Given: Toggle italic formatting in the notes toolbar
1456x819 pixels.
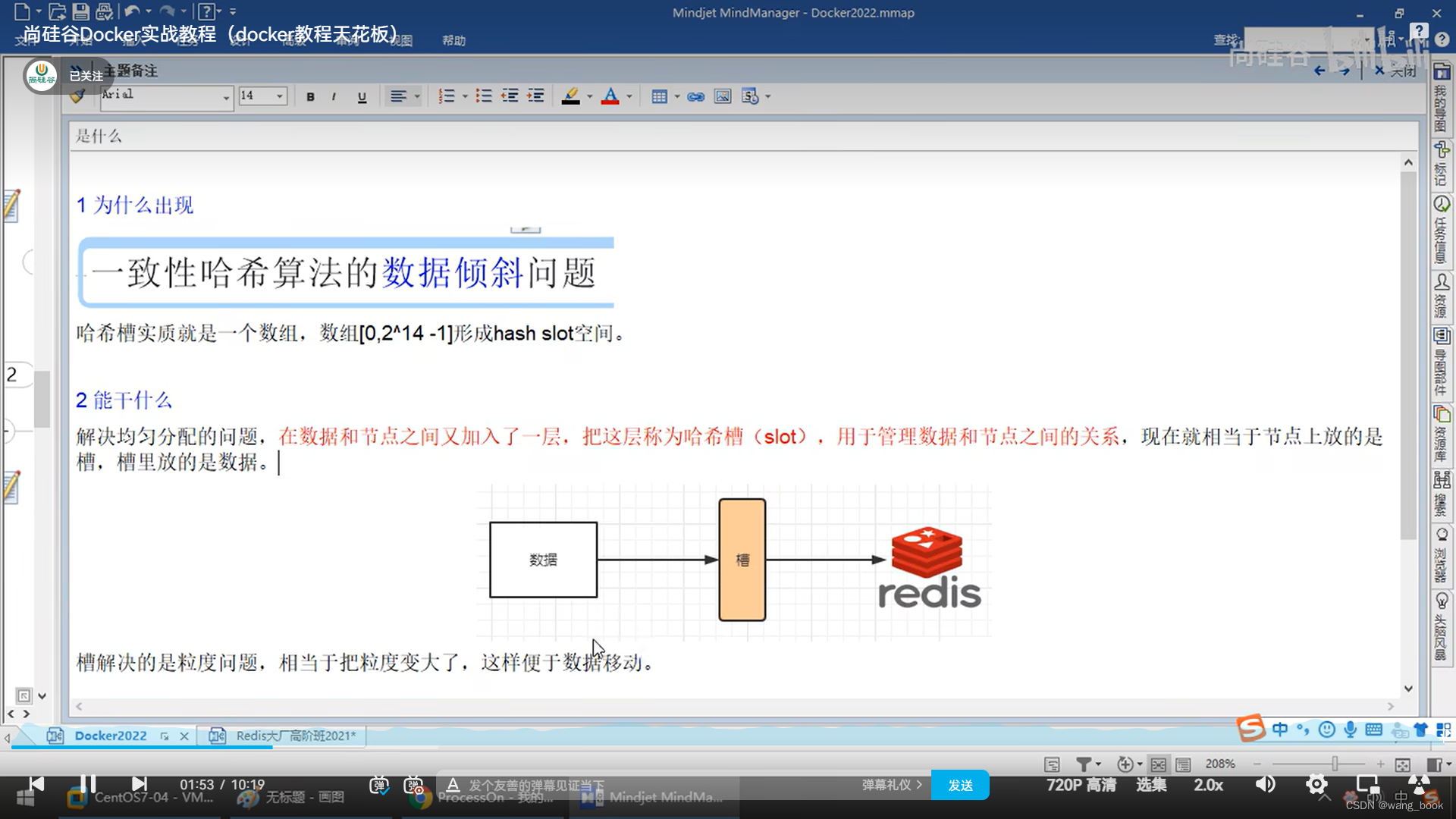Looking at the screenshot, I should click(334, 96).
